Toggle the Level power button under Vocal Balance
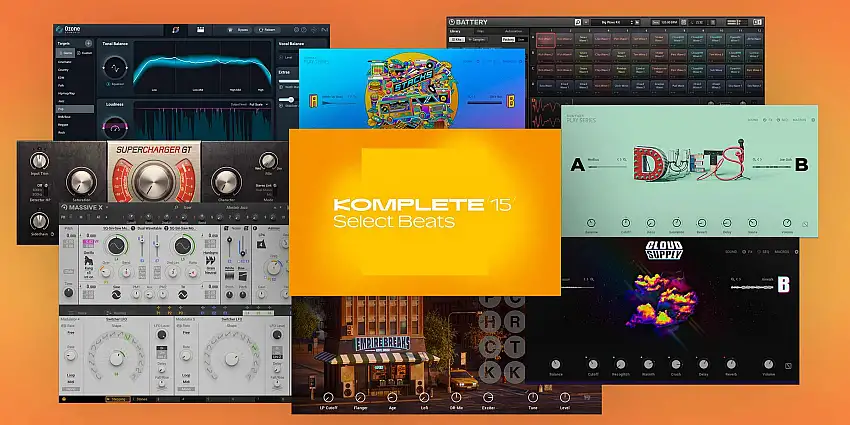 pyautogui.click(x=281, y=57)
